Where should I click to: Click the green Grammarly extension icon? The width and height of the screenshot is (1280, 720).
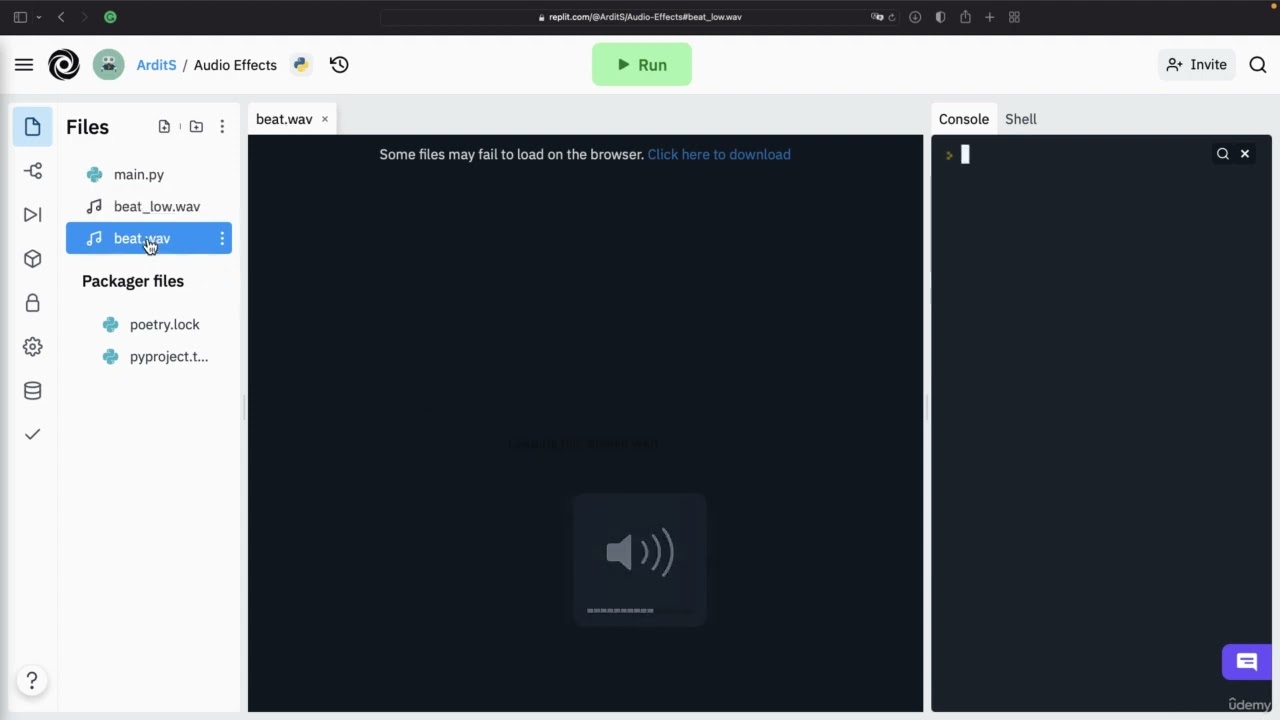click(x=110, y=17)
